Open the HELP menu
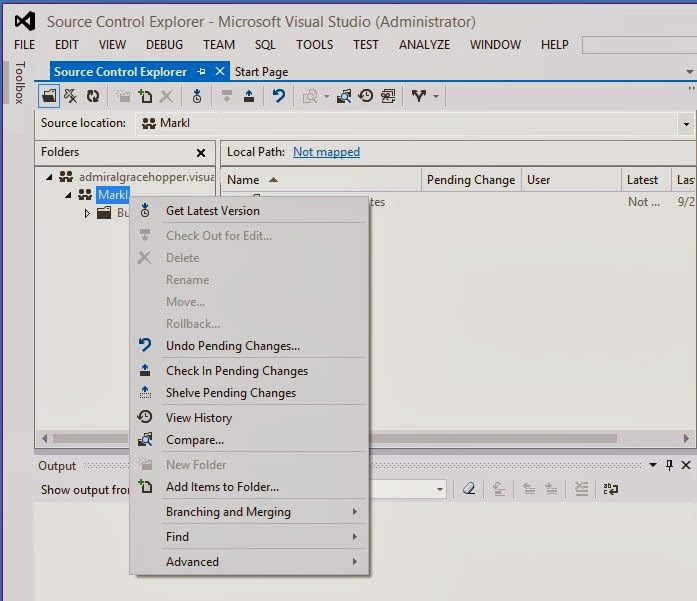The height and width of the screenshot is (601, 697). point(555,45)
